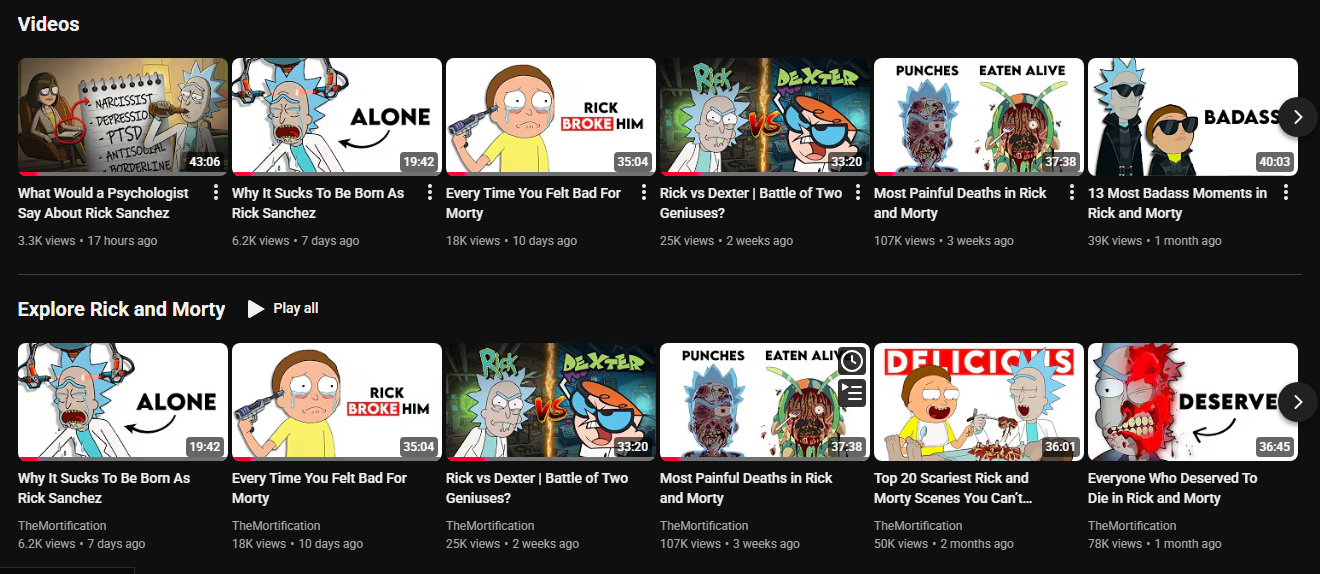The height and width of the screenshot is (574, 1320).
Task: Open three-dot menu for 13 Most Badass Moments video
Action: click(x=1286, y=193)
